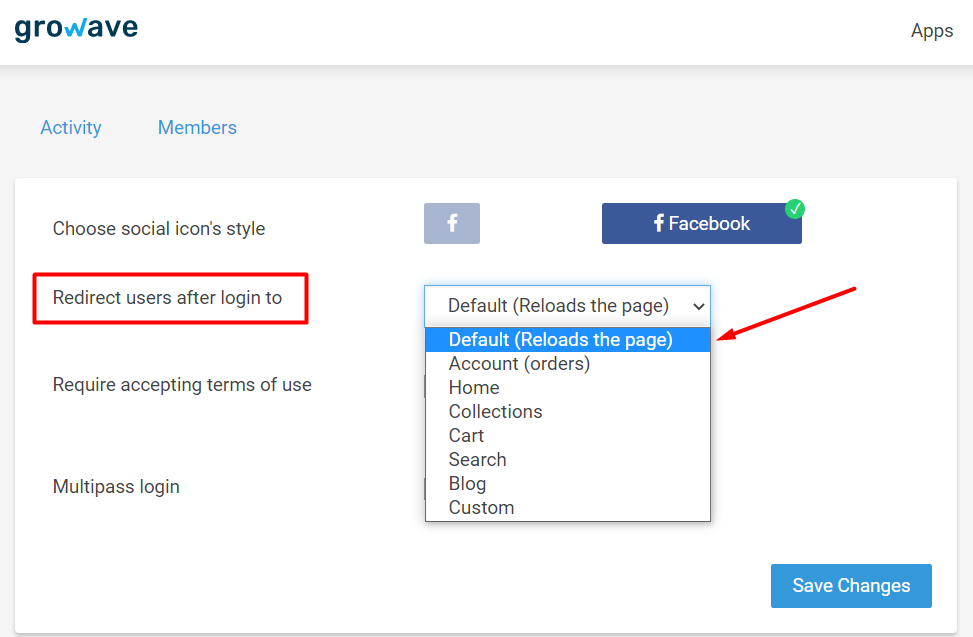
Task: Click the growave logo
Action: point(76,29)
